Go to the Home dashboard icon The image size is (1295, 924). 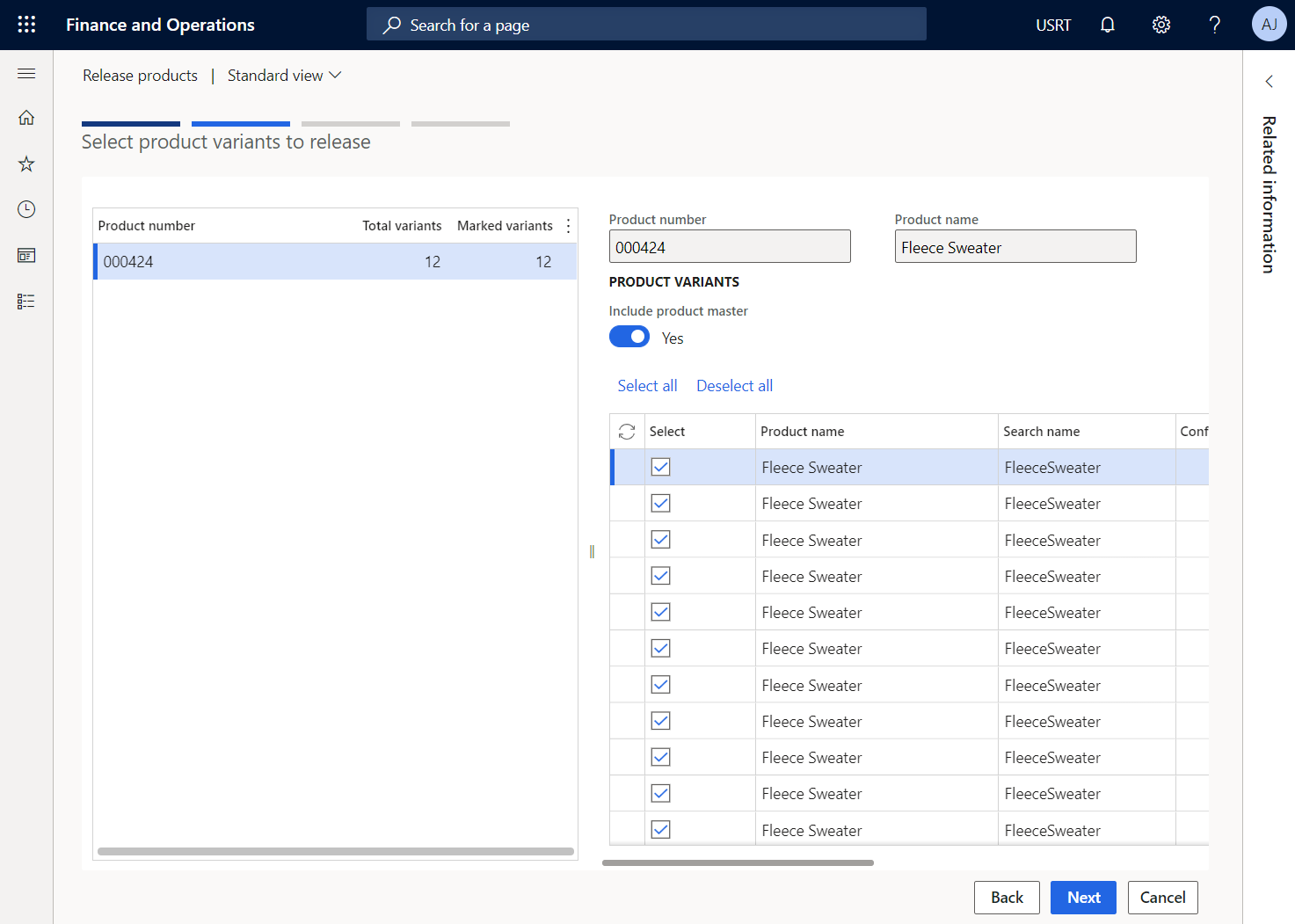click(x=26, y=118)
